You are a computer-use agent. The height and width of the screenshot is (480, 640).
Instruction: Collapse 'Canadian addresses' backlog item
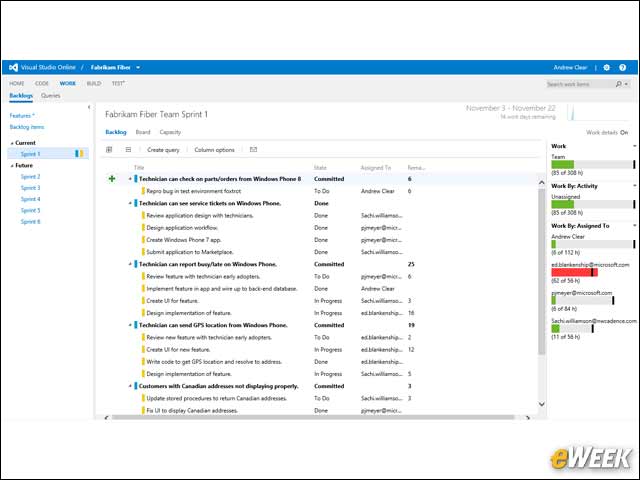click(x=130, y=386)
